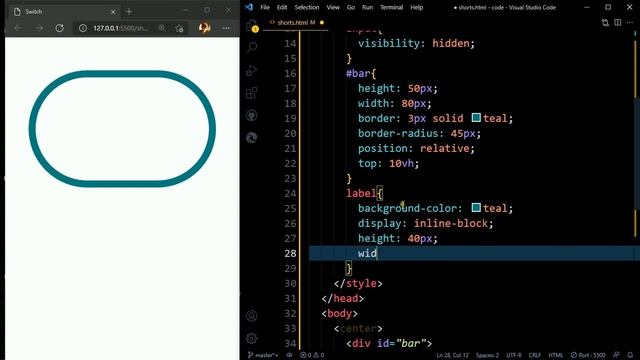640x360 pixels.
Task: Click the browser address bar URL
Action: pos(120,28)
